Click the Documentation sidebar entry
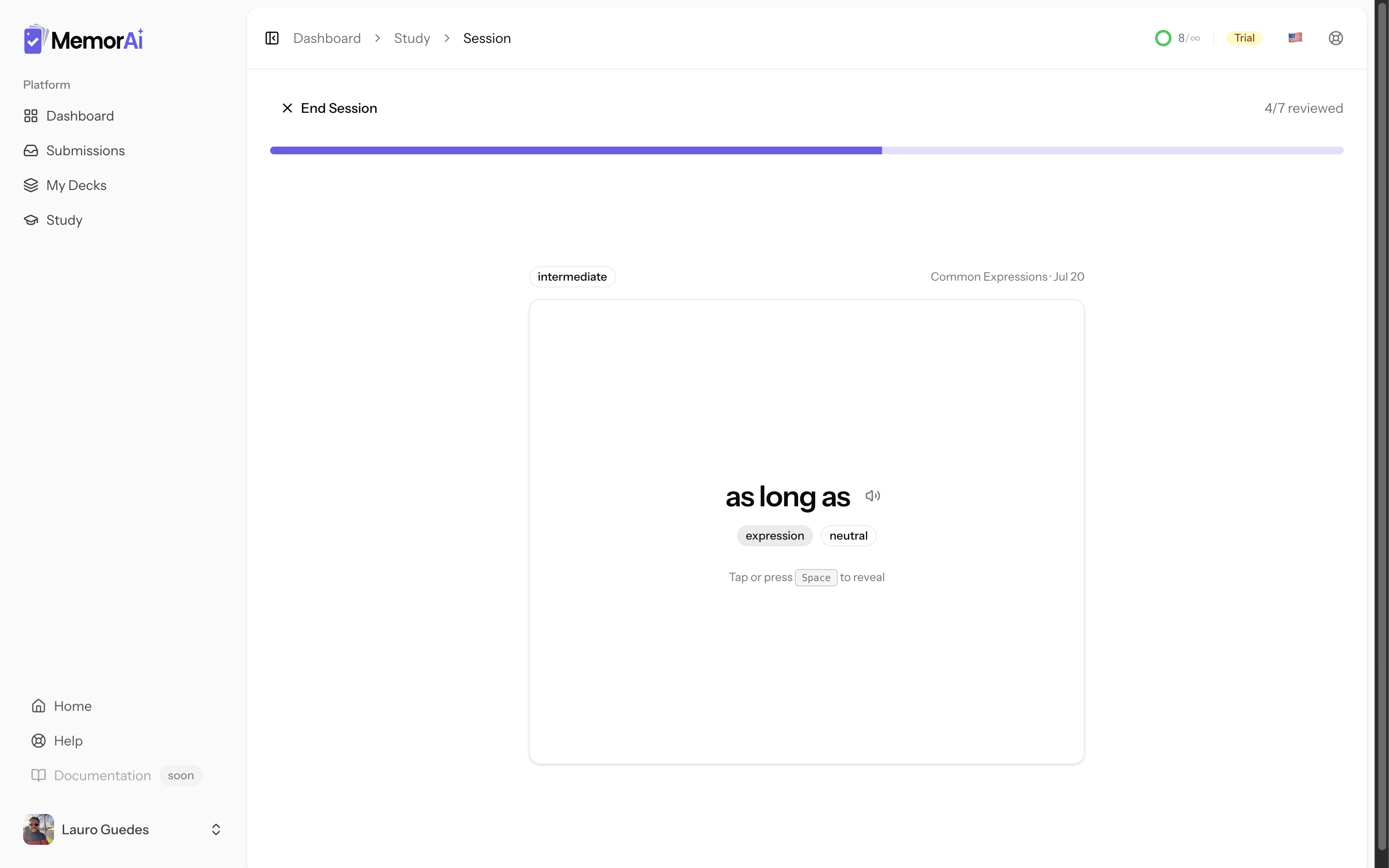 click(x=123, y=775)
